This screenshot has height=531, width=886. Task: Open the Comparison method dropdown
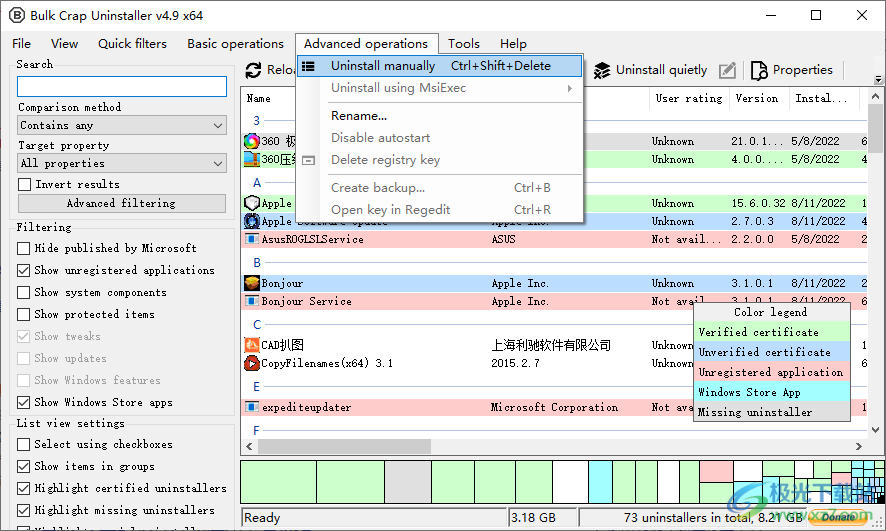click(x=122, y=125)
